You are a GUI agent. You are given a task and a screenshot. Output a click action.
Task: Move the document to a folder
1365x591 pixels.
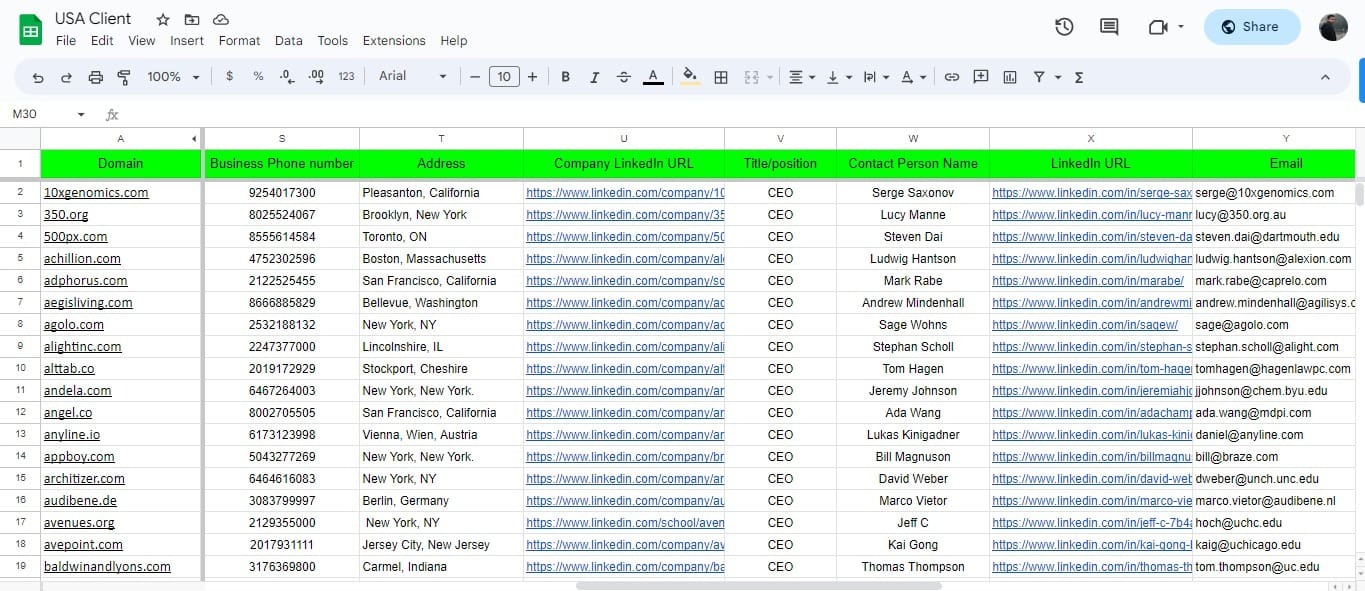click(x=192, y=19)
